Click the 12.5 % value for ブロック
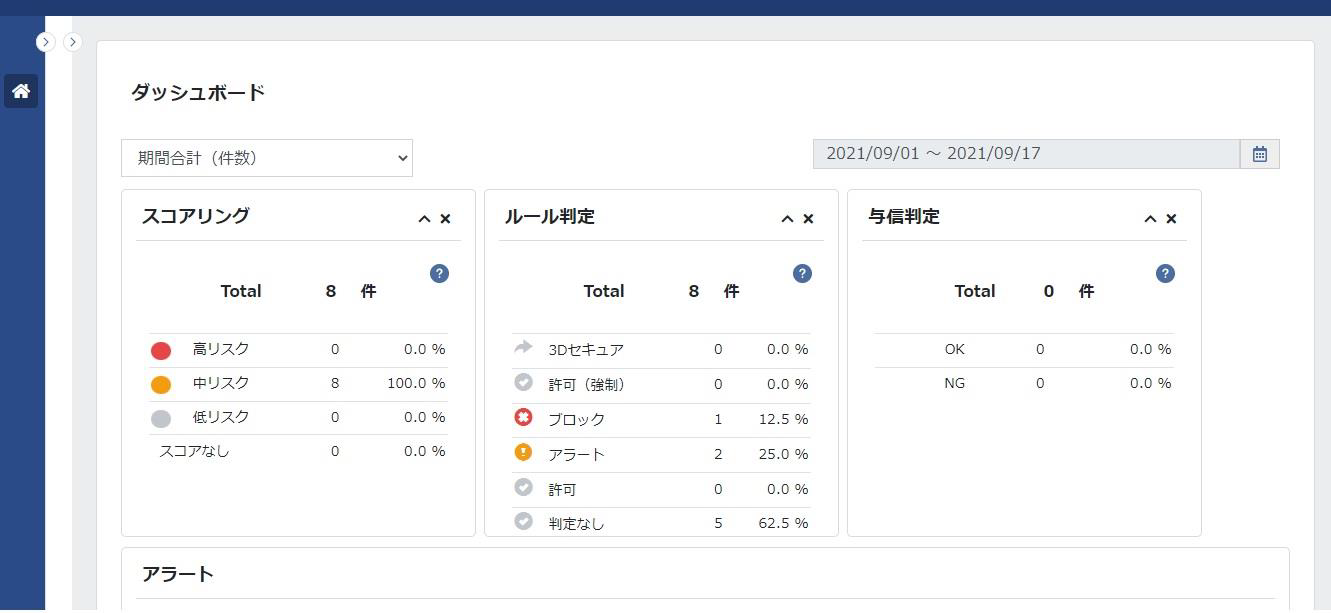 783,419
